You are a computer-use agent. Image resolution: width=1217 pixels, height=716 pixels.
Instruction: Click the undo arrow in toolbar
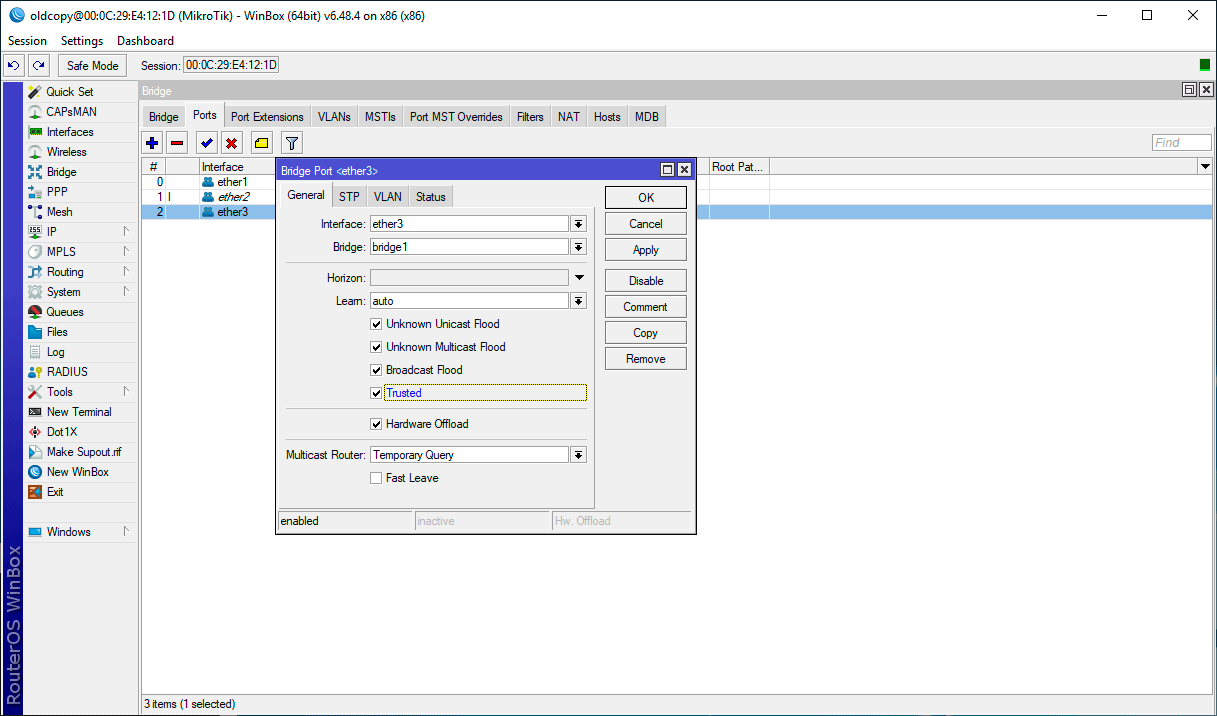[14, 65]
